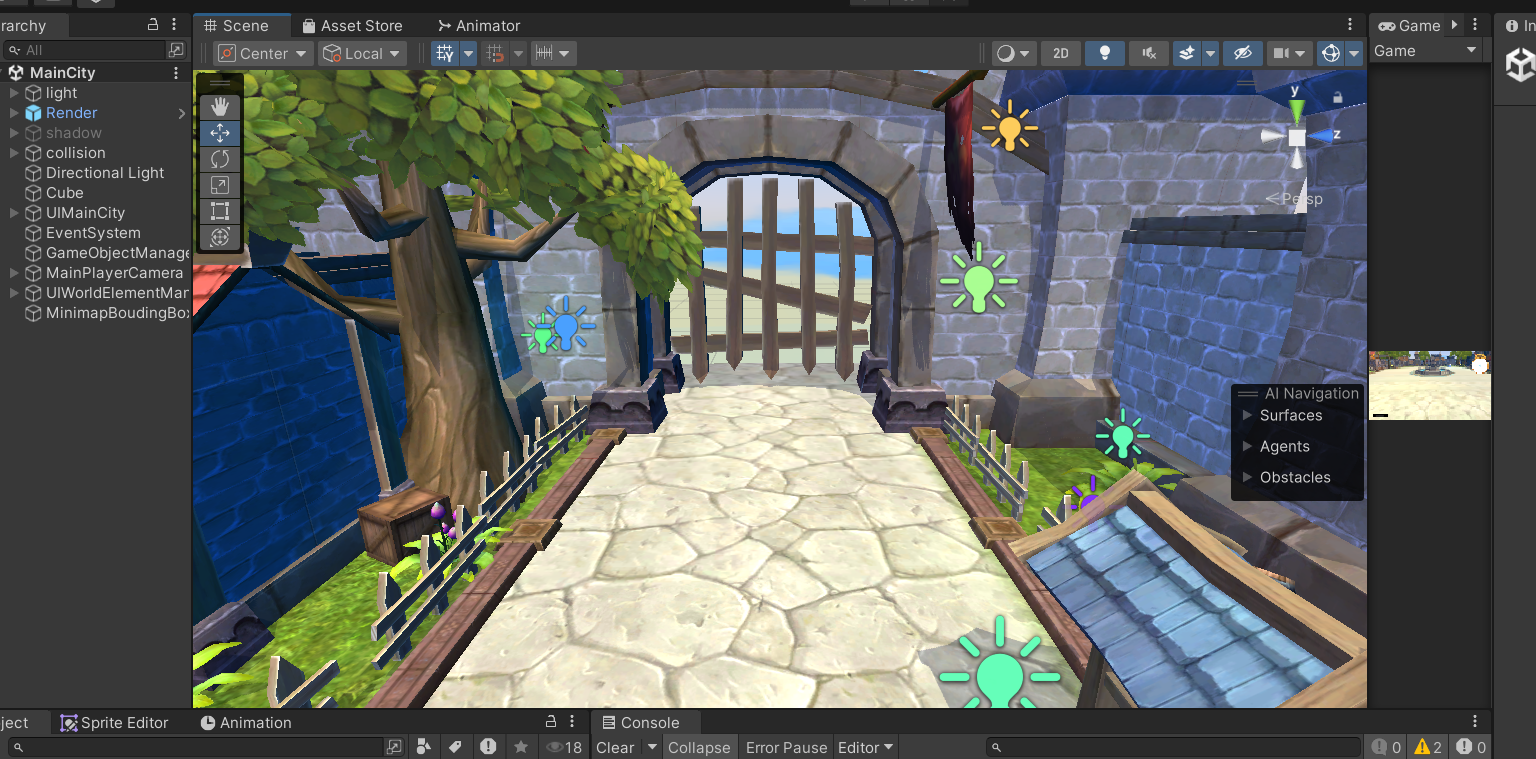The height and width of the screenshot is (759, 1536).
Task: Click the favorites star in Project panel
Action: click(521, 747)
